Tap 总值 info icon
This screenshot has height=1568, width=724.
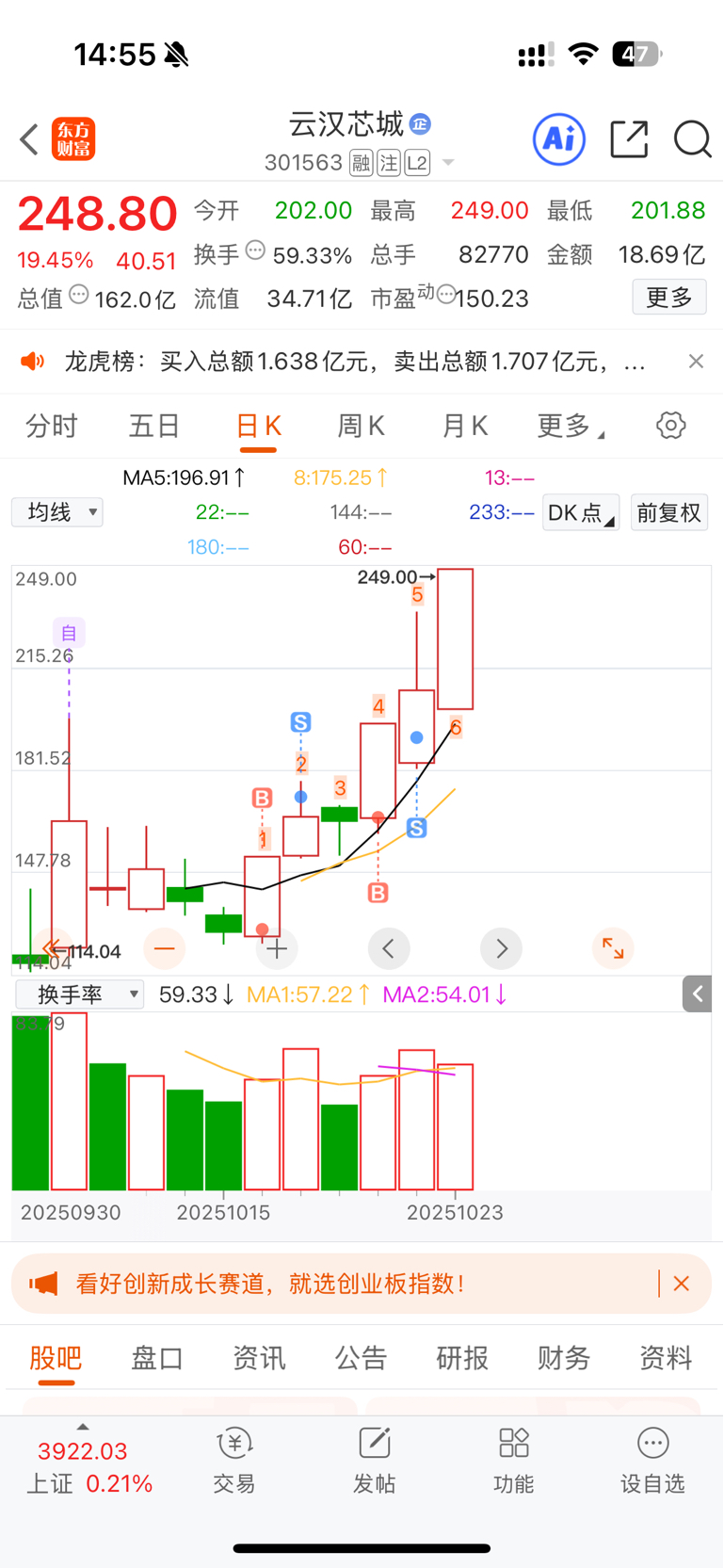coord(79,294)
